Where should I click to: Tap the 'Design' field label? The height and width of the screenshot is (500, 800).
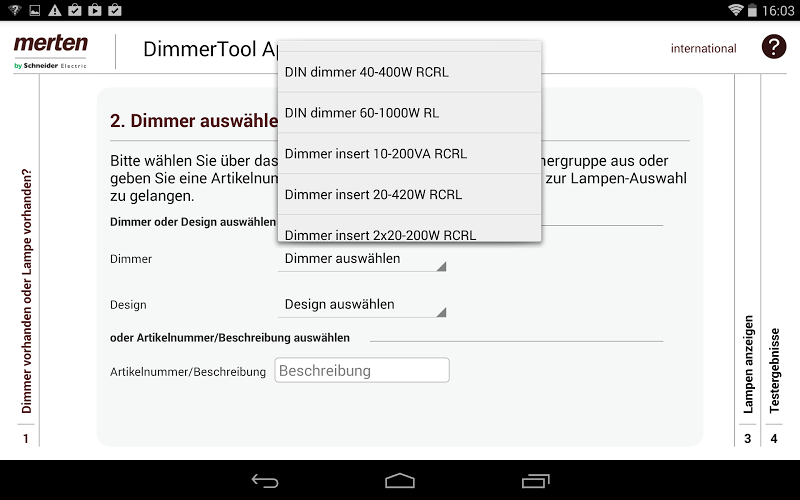128,305
